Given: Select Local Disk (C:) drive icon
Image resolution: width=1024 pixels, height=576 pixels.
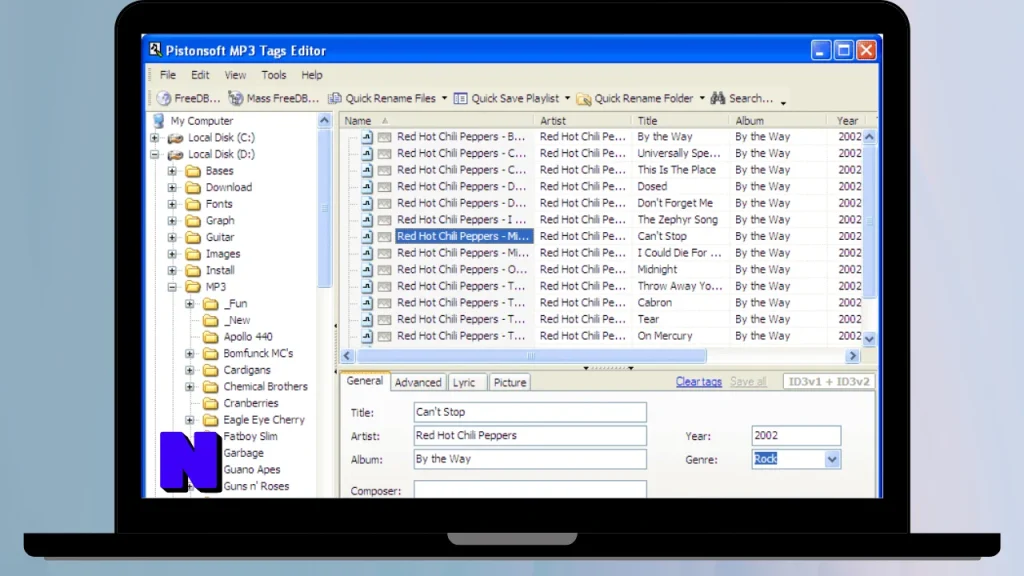Looking at the screenshot, I should pos(175,138).
